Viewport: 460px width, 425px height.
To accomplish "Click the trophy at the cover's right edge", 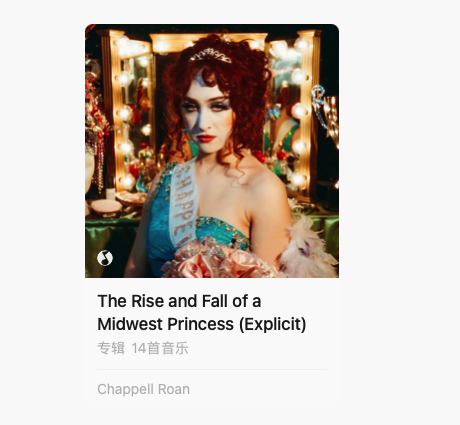I will pyautogui.click(x=327, y=113).
